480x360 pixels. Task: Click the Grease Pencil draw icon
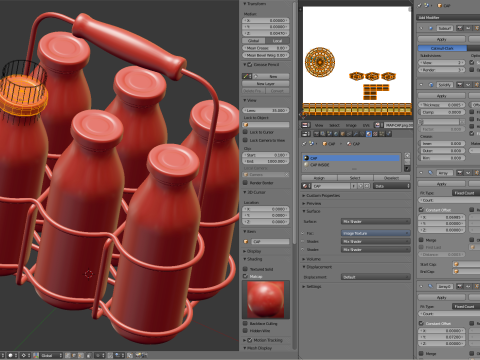246,76
